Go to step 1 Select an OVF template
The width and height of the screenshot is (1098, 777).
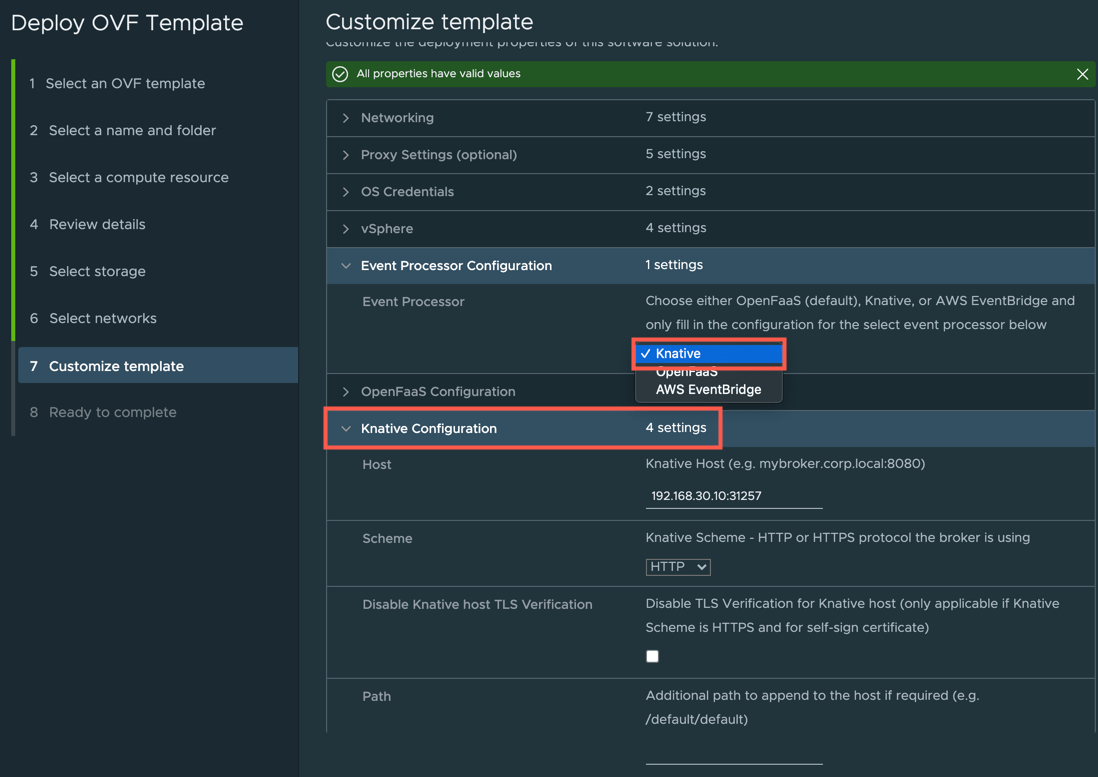tap(125, 84)
